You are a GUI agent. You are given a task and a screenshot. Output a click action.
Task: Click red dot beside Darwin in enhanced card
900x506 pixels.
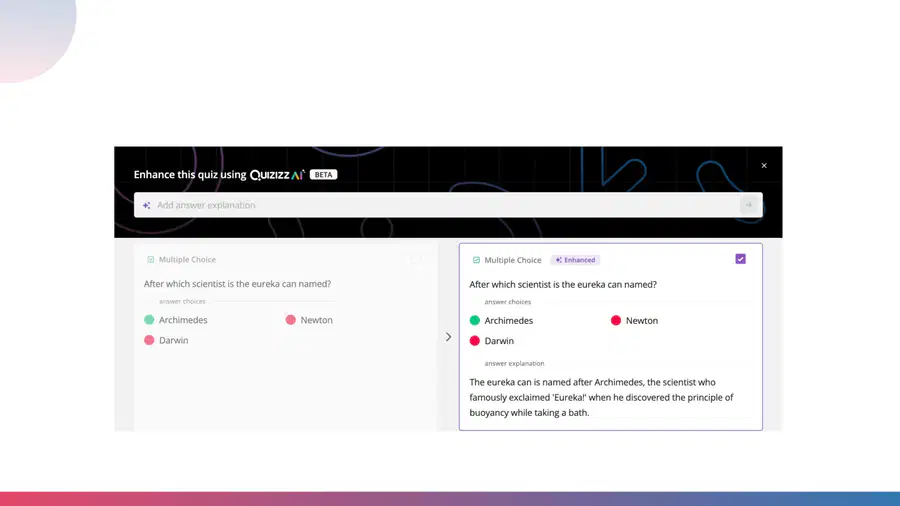coord(475,341)
